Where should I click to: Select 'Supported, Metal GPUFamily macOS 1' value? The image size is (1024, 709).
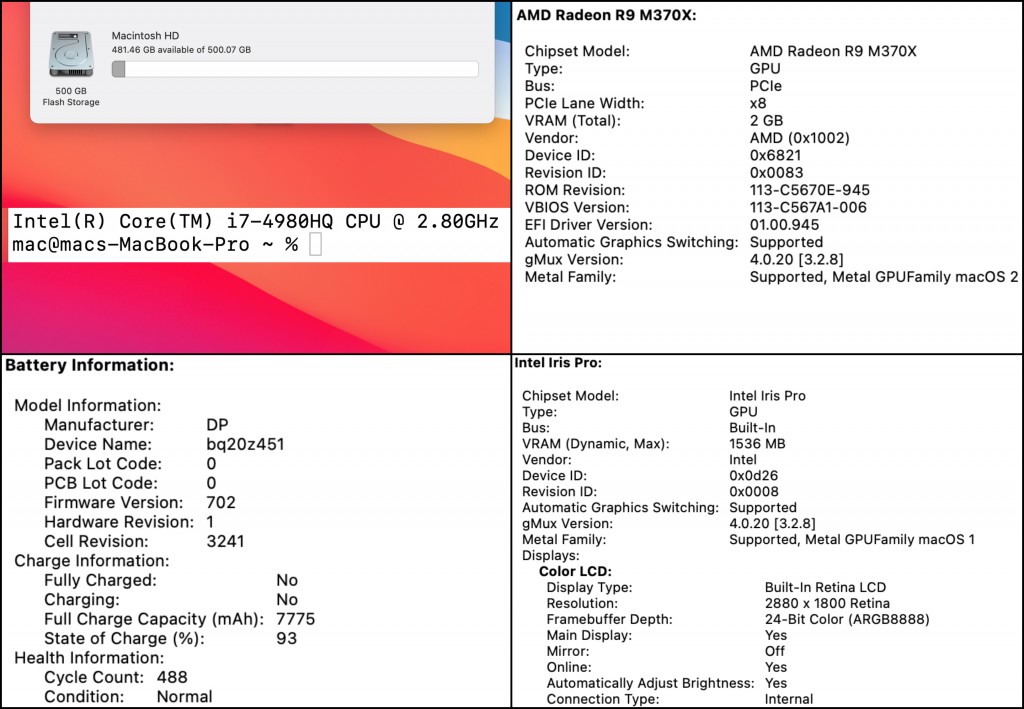(x=852, y=540)
